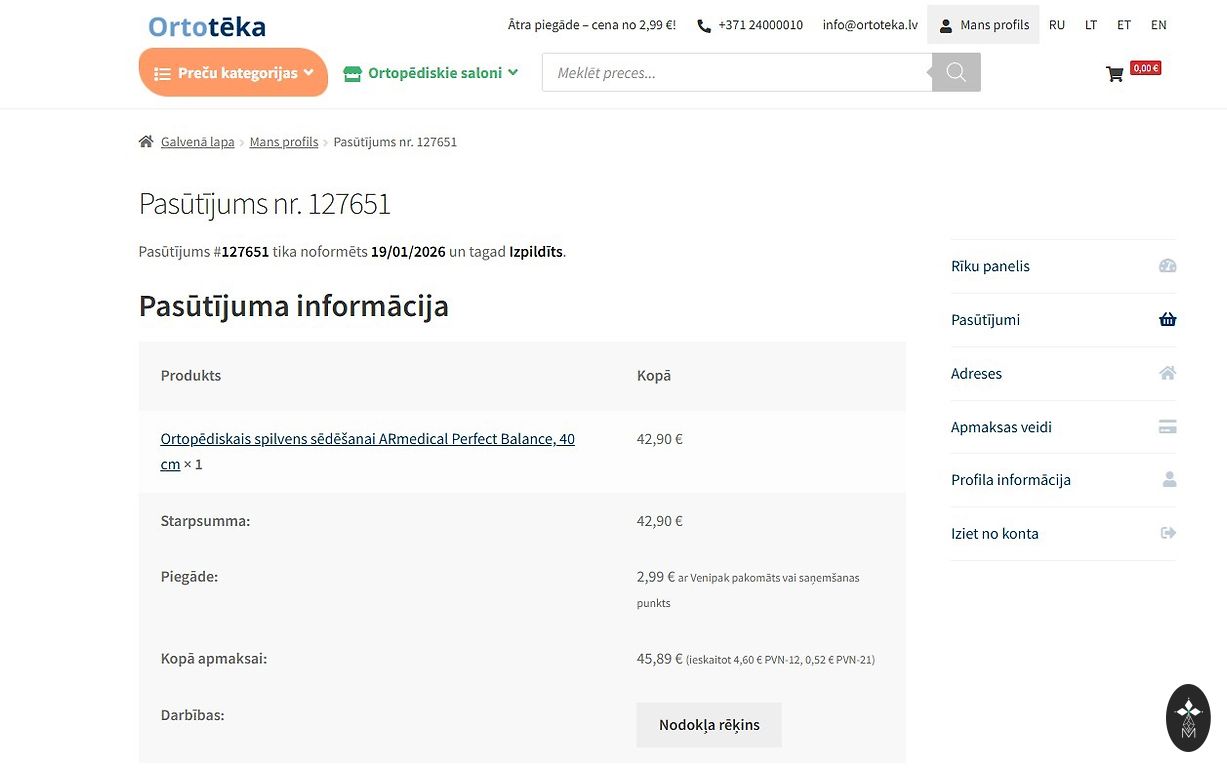
Task: Click the Iziet no konta logout icon
Action: point(1167,533)
